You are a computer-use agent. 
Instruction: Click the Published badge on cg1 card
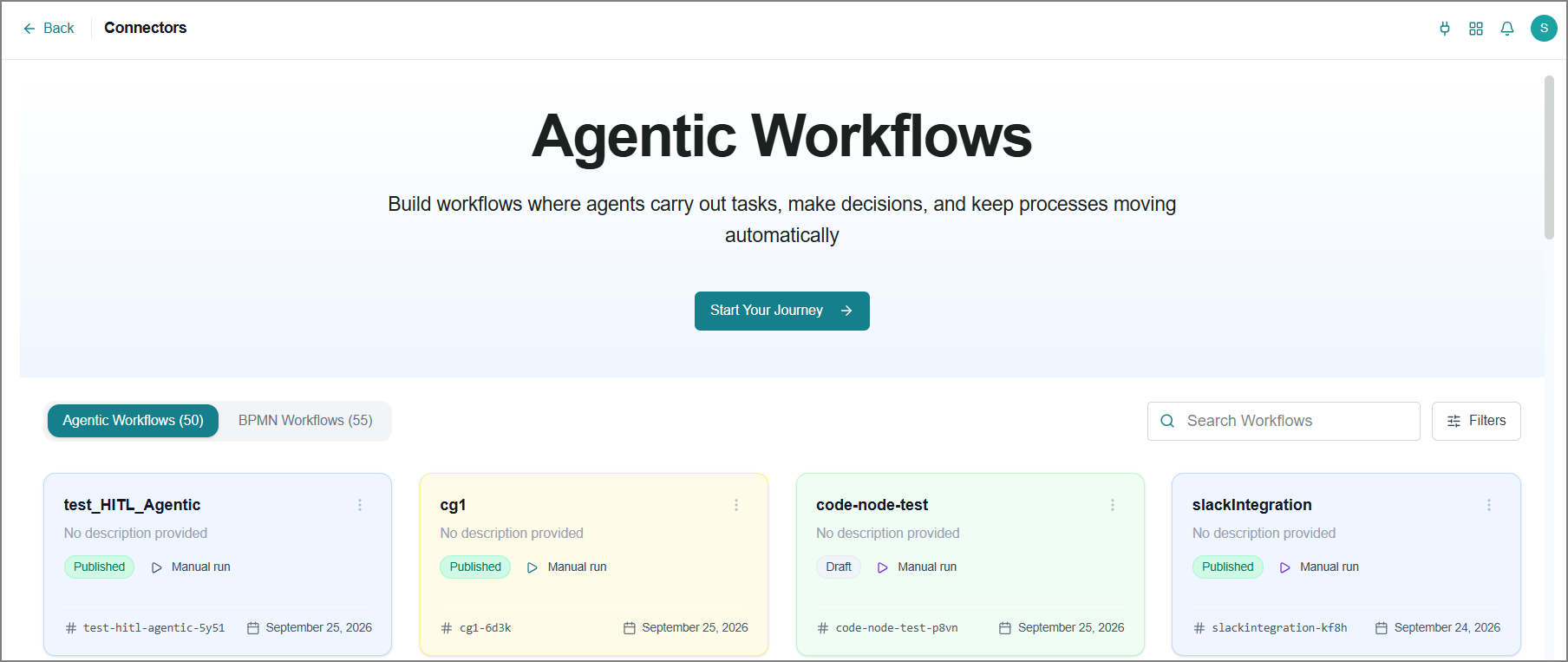[x=475, y=567]
